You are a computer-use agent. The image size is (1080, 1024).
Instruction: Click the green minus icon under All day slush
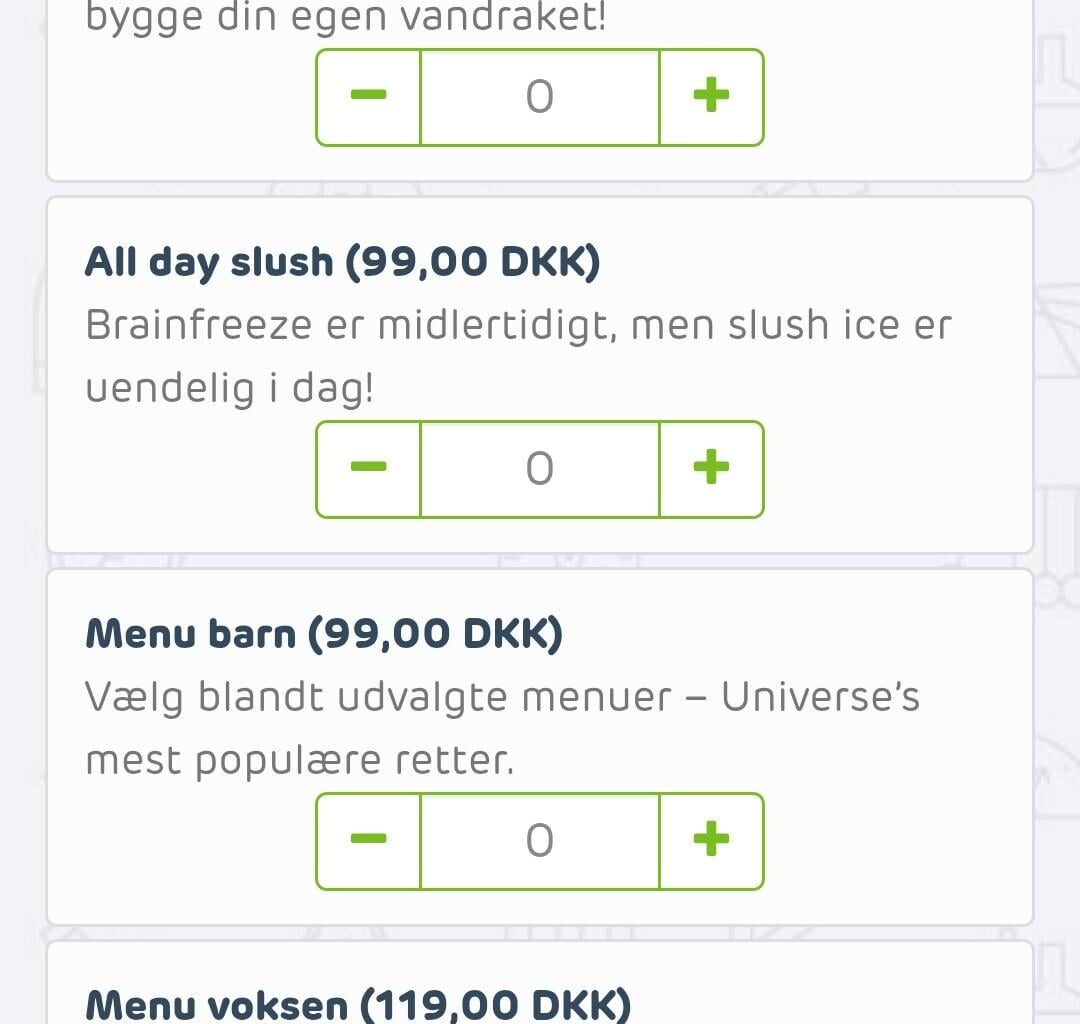(368, 468)
